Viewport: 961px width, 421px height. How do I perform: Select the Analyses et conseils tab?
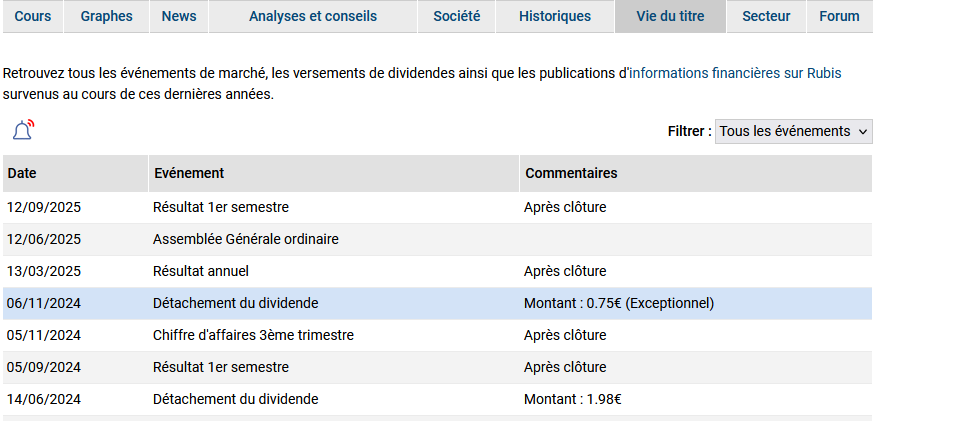coord(313,17)
